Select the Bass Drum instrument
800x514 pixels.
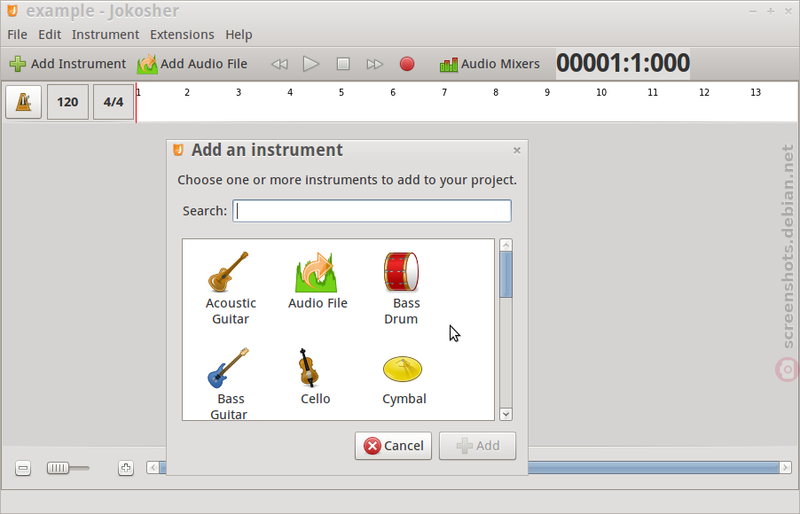click(402, 288)
